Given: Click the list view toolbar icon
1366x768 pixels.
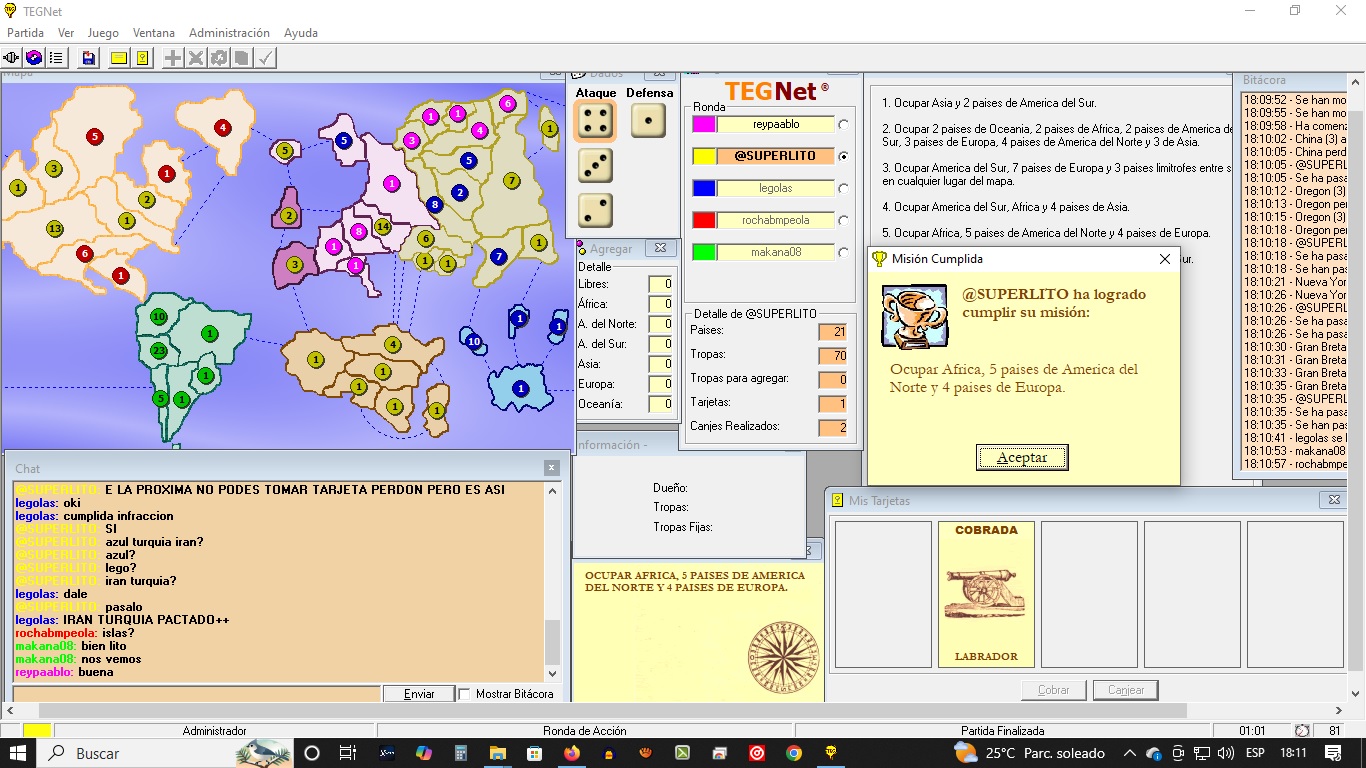Looking at the screenshot, I should [56, 58].
